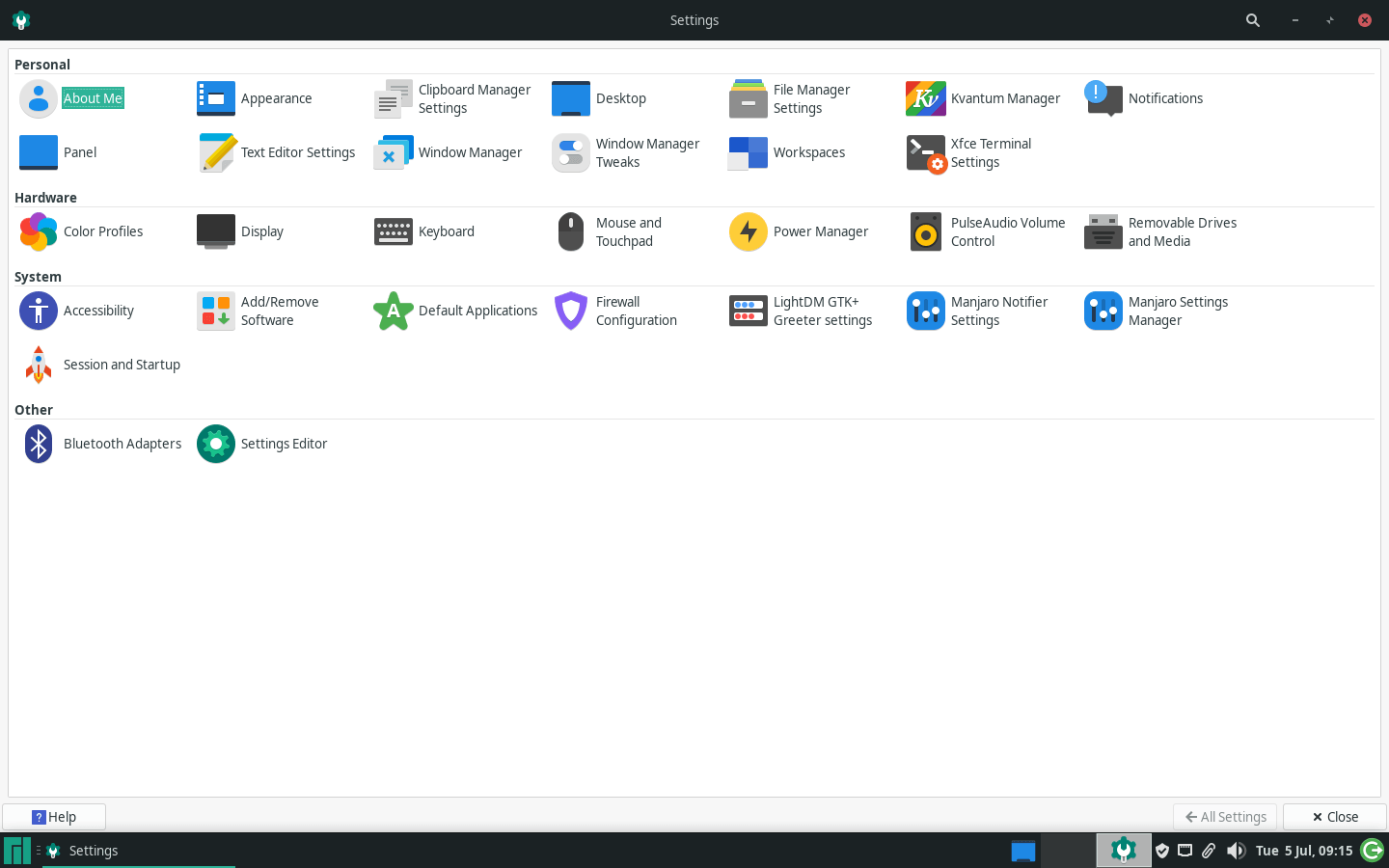Open the Window Manager icon

(394, 152)
